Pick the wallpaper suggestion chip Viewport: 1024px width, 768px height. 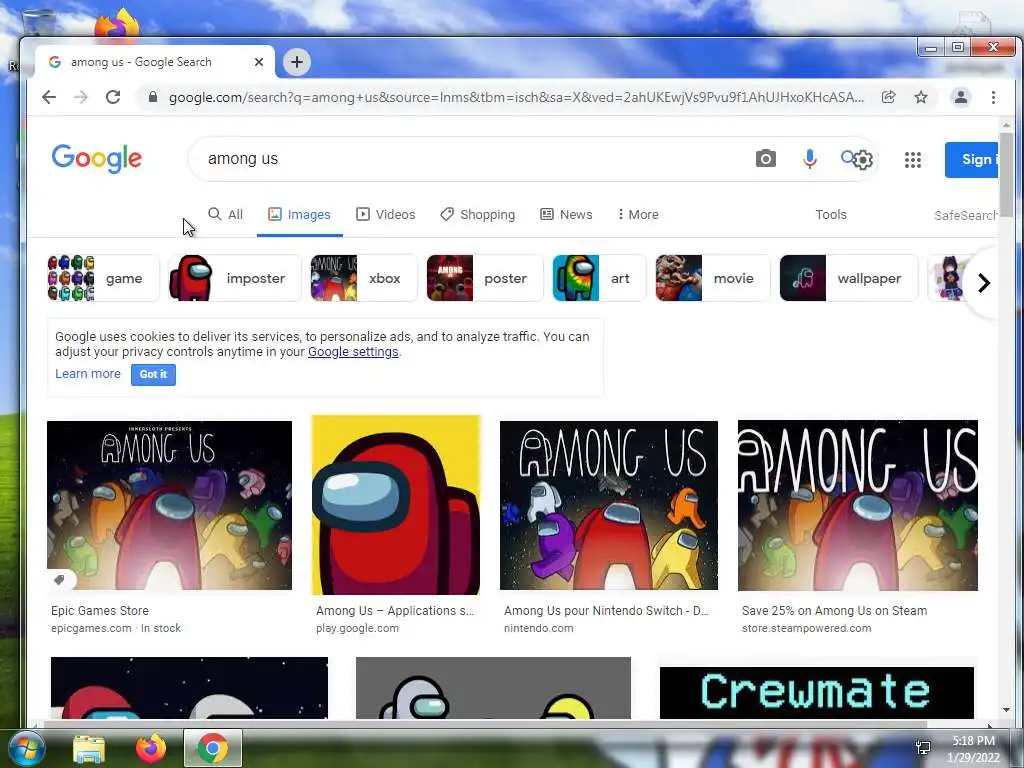click(x=848, y=278)
